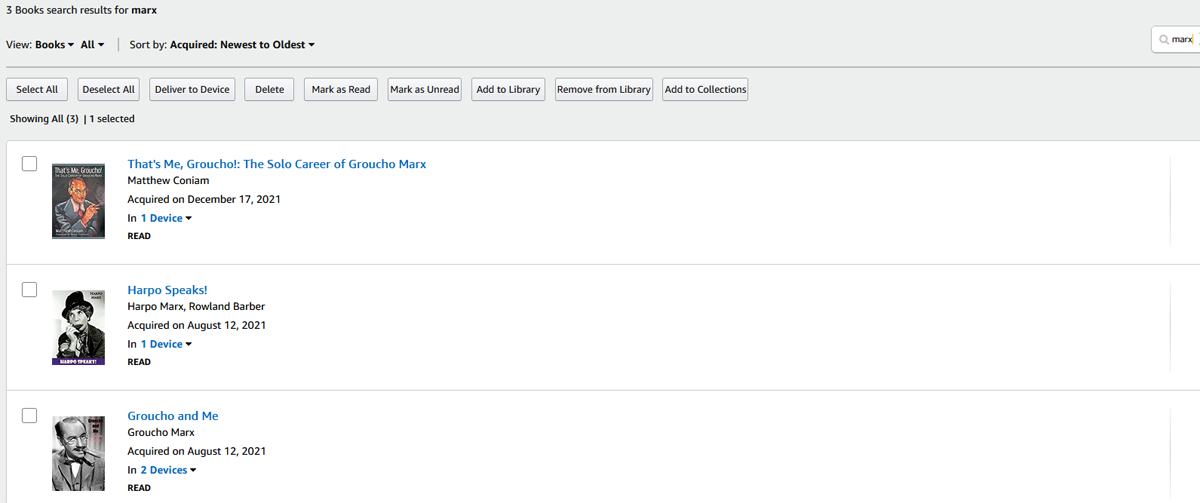This screenshot has width=1200, height=503.
Task: Expand 1 Device under Harpo Speaks!
Action: [166, 344]
